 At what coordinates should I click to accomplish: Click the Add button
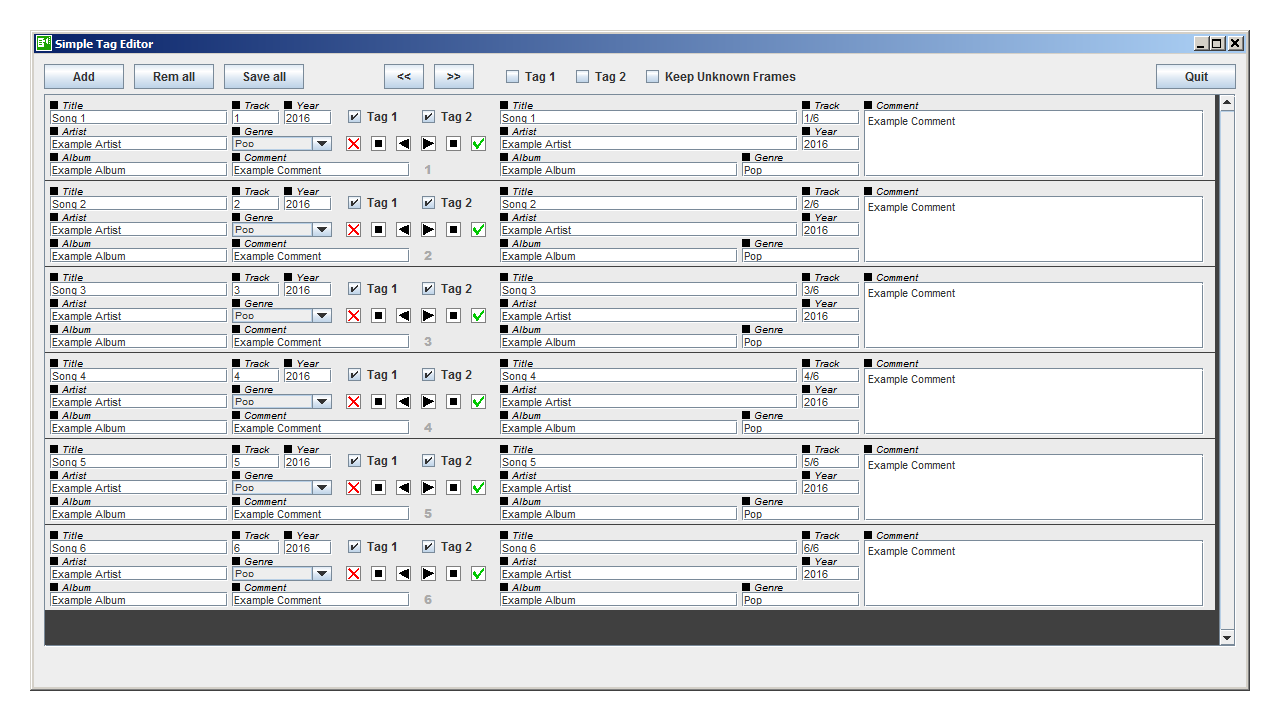[84, 77]
